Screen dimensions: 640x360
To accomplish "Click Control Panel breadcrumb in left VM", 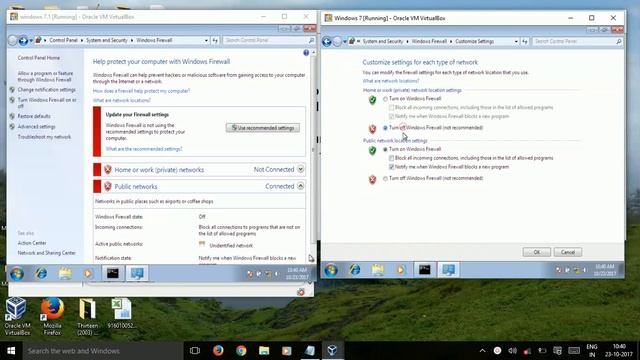I will (63, 40).
